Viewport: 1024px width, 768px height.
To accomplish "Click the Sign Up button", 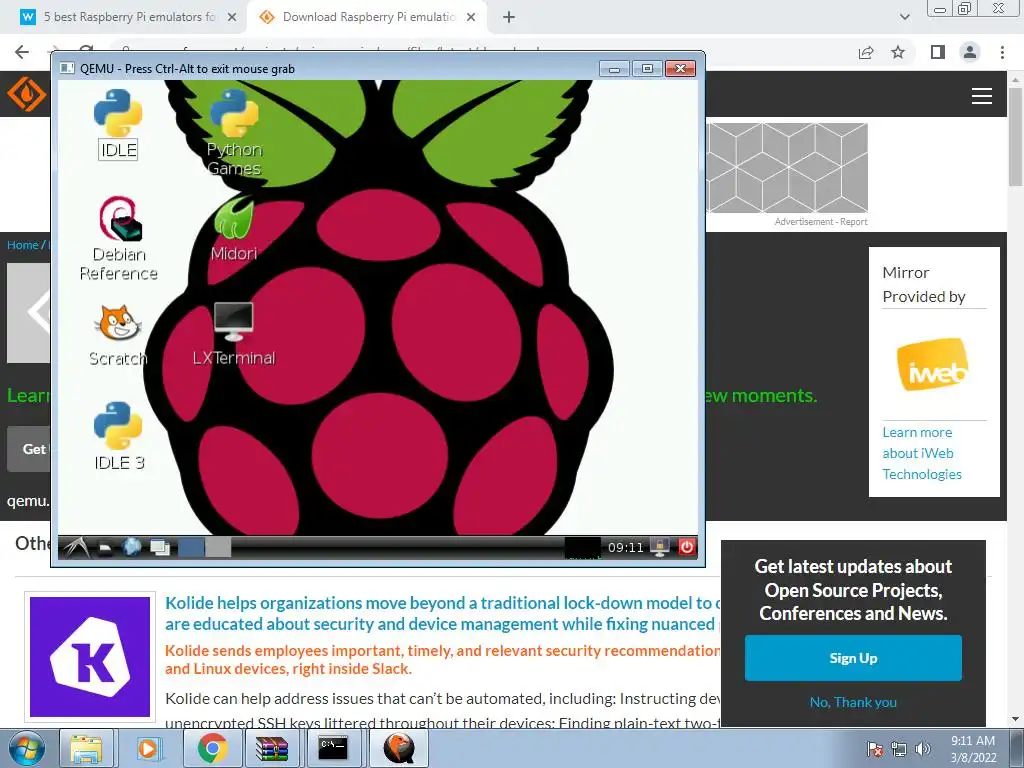I will pyautogui.click(x=853, y=658).
